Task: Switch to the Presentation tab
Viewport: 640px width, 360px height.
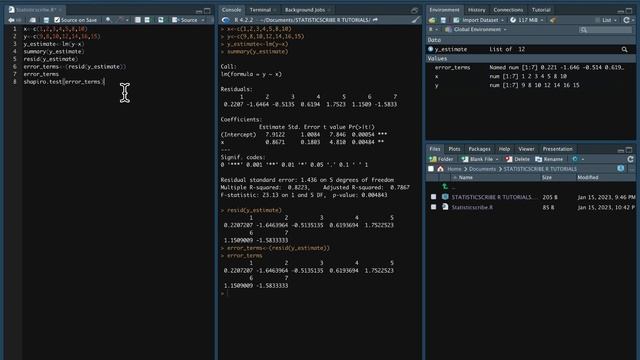Action: pos(557,149)
